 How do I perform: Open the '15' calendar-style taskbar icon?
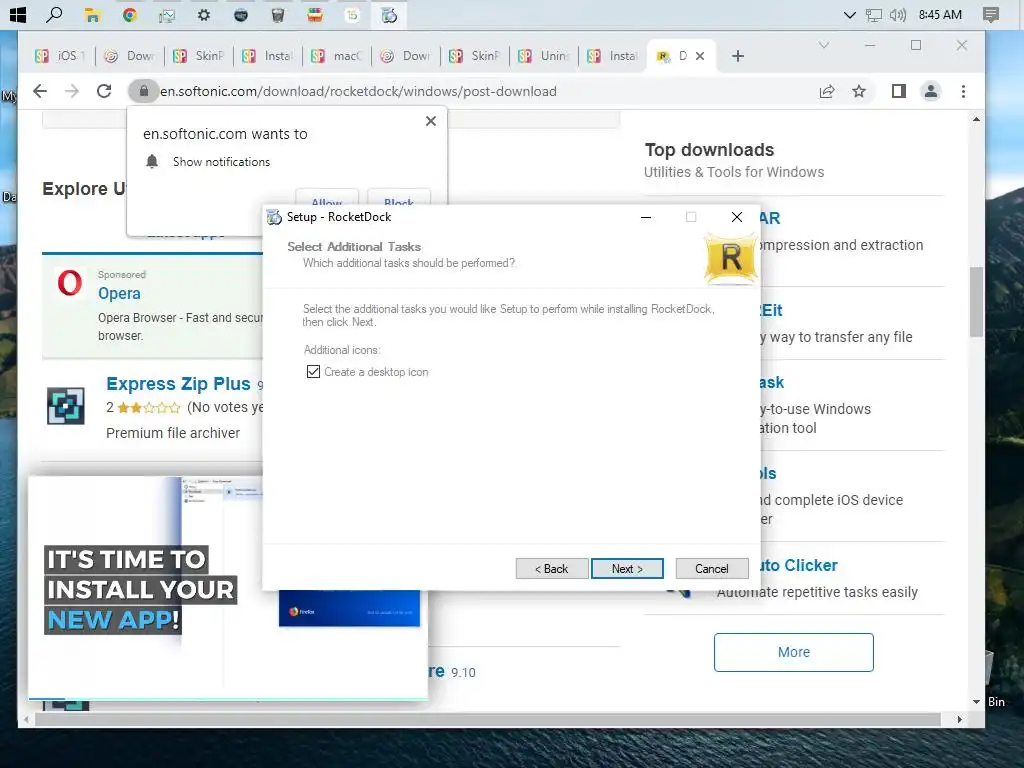click(x=352, y=15)
